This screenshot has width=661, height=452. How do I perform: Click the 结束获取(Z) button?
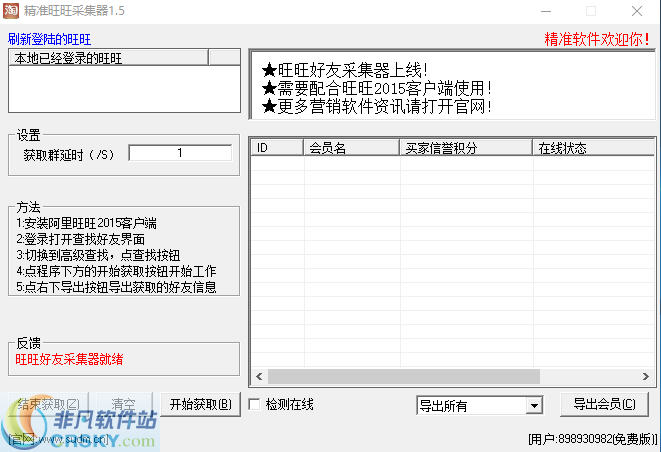48,404
